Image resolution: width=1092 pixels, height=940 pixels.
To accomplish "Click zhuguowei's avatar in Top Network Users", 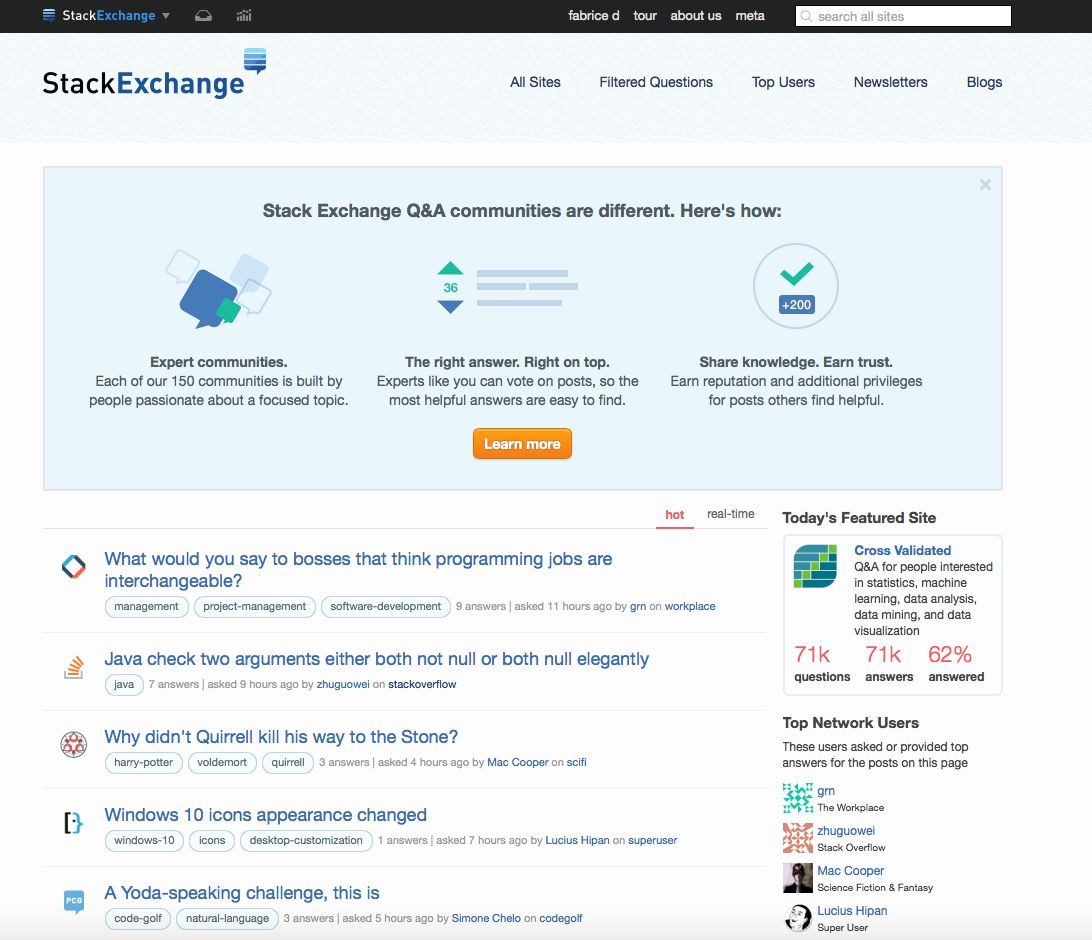I will [797, 838].
